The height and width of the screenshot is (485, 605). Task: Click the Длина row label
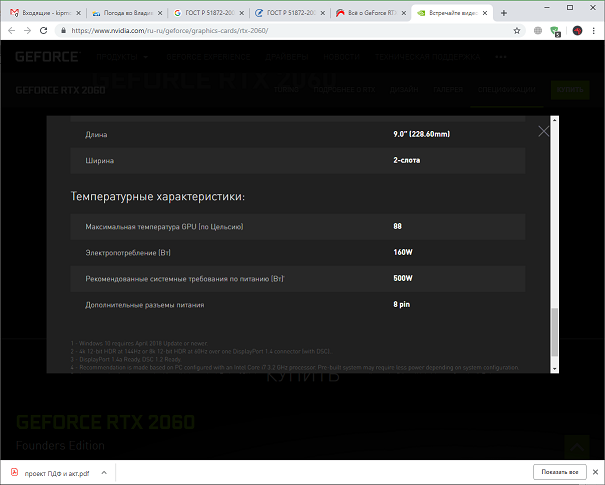(96, 135)
